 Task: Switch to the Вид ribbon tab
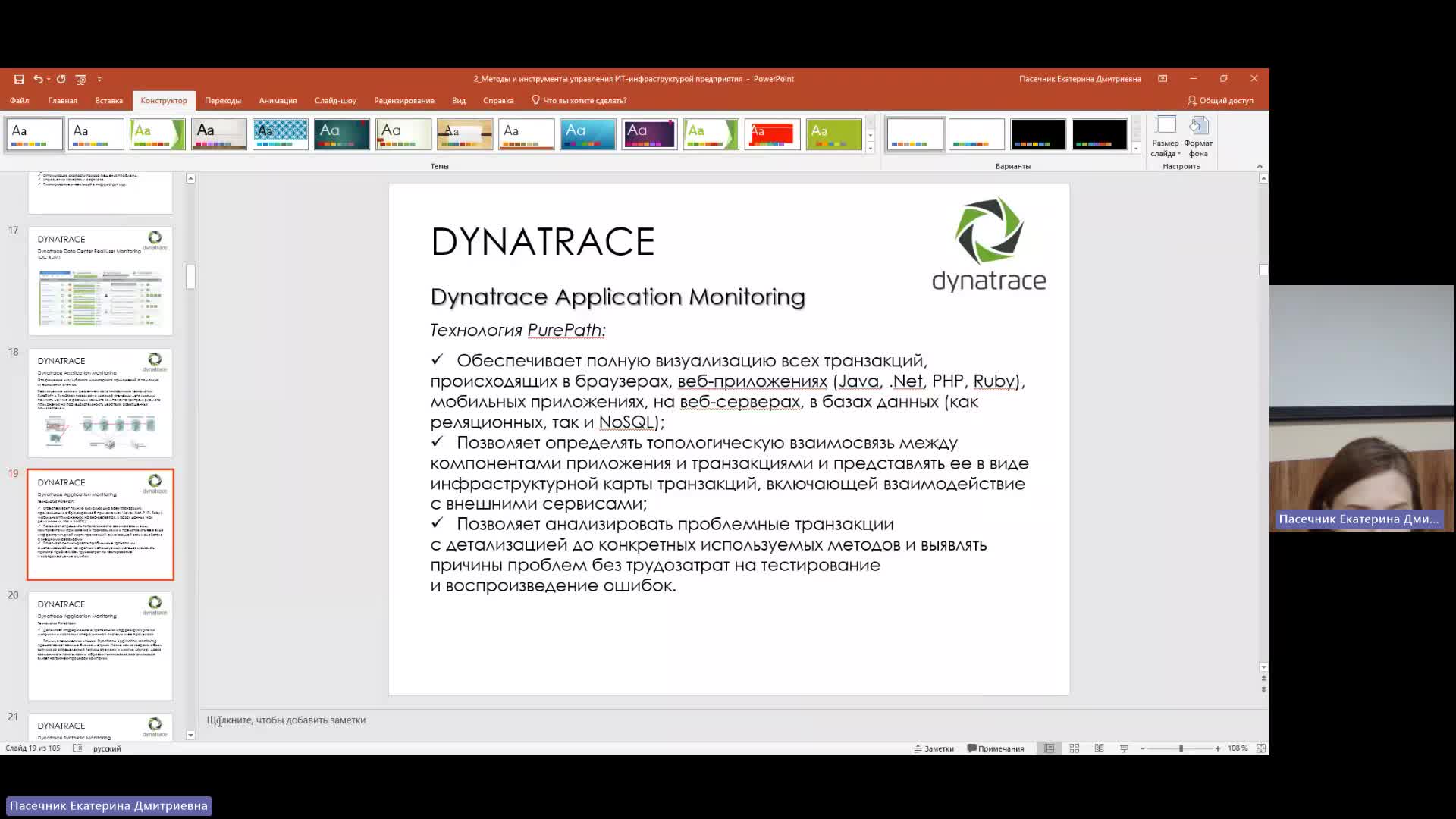point(459,100)
